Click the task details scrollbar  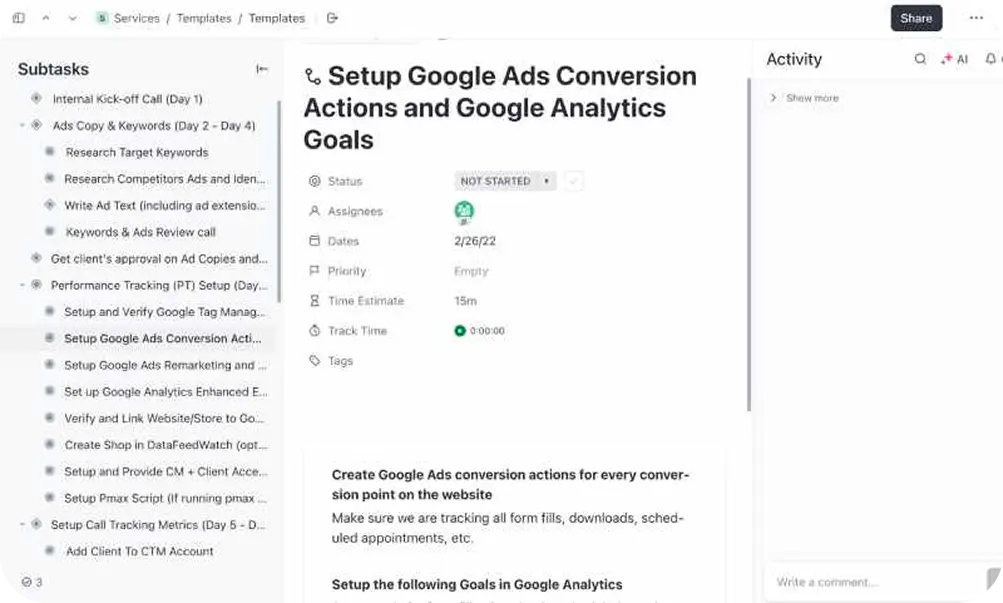(748, 245)
